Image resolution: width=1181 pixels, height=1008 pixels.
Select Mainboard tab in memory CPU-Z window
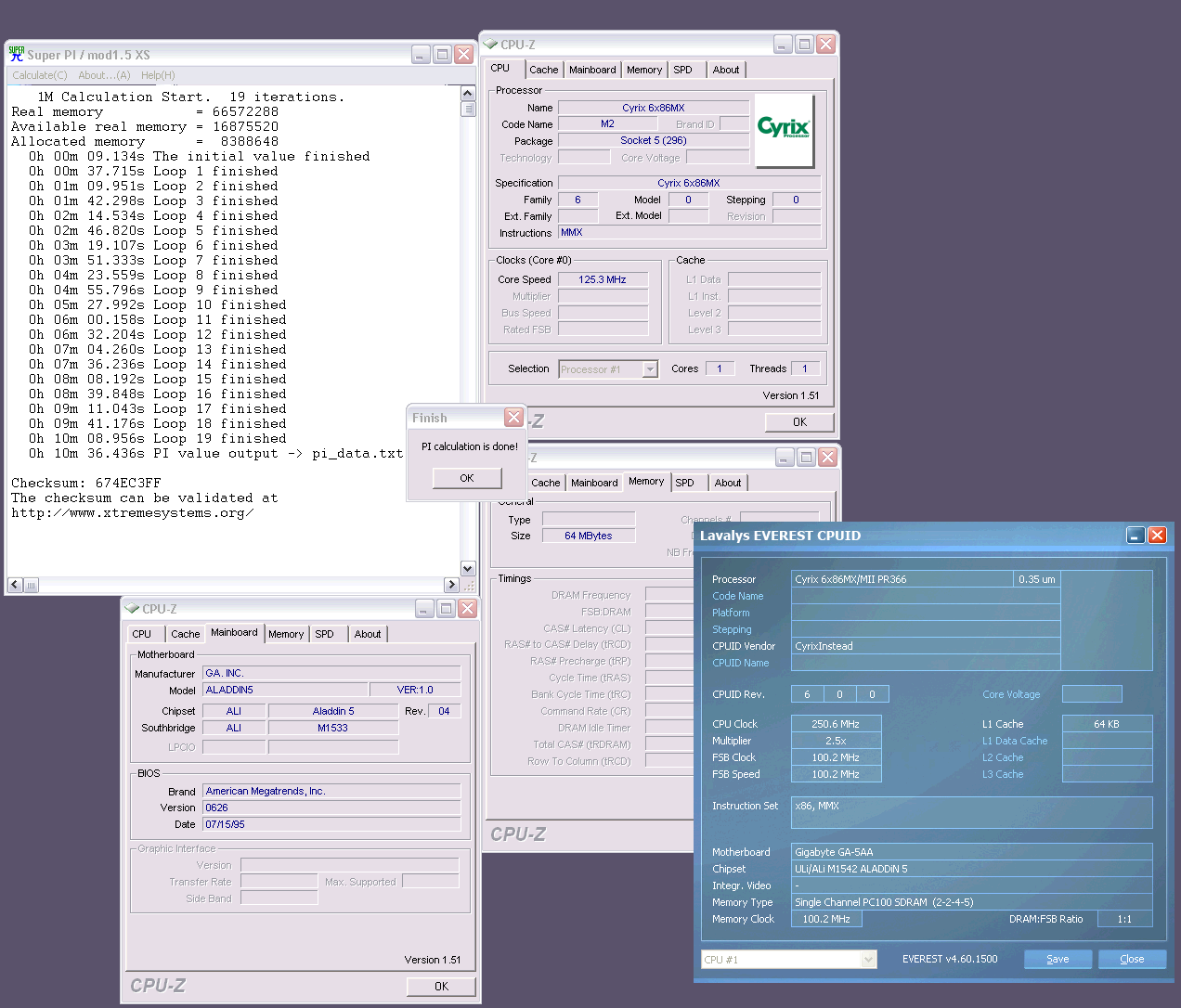tap(594, 483)
